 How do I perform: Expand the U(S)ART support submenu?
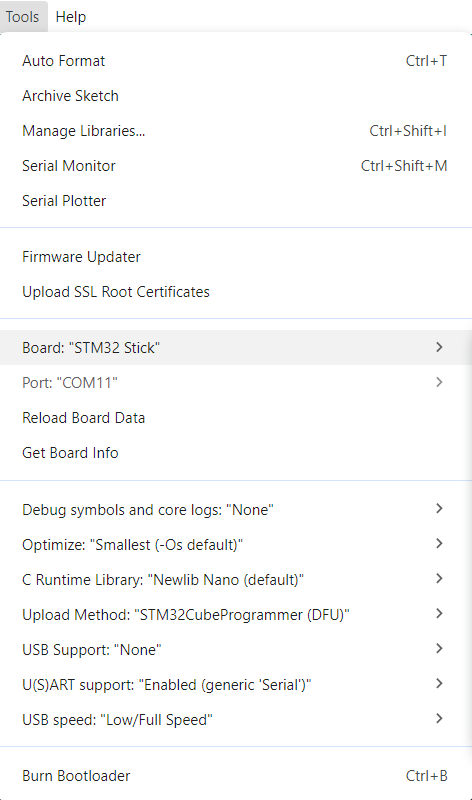point(236,685)
